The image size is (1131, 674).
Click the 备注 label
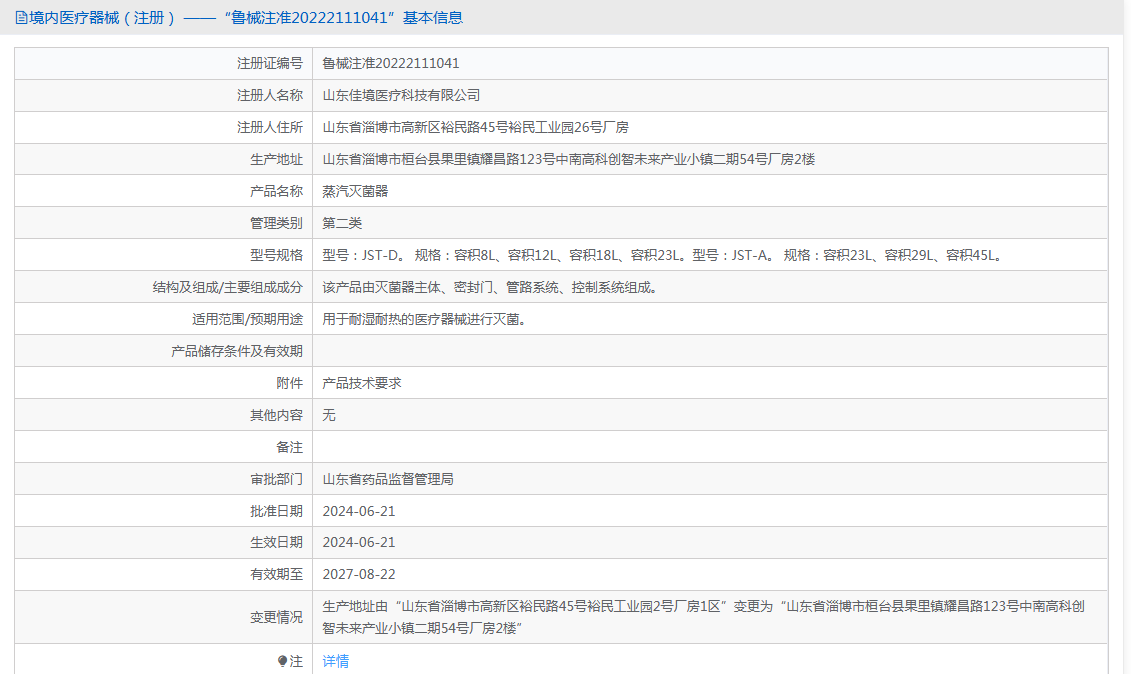(x=289, y=447)
